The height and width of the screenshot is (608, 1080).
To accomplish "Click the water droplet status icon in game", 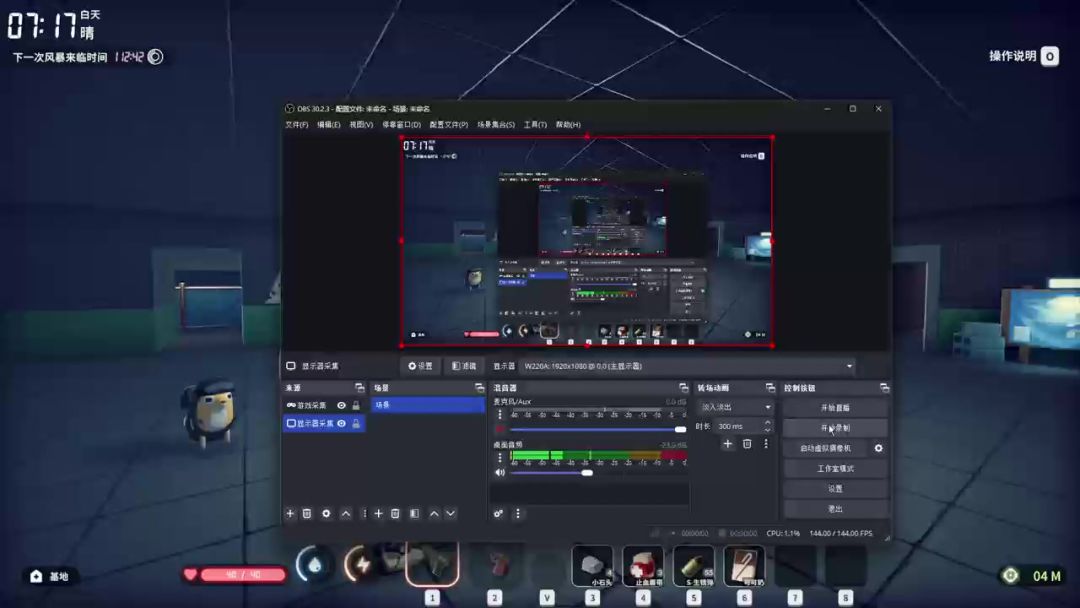I will [x=314, y=565].
